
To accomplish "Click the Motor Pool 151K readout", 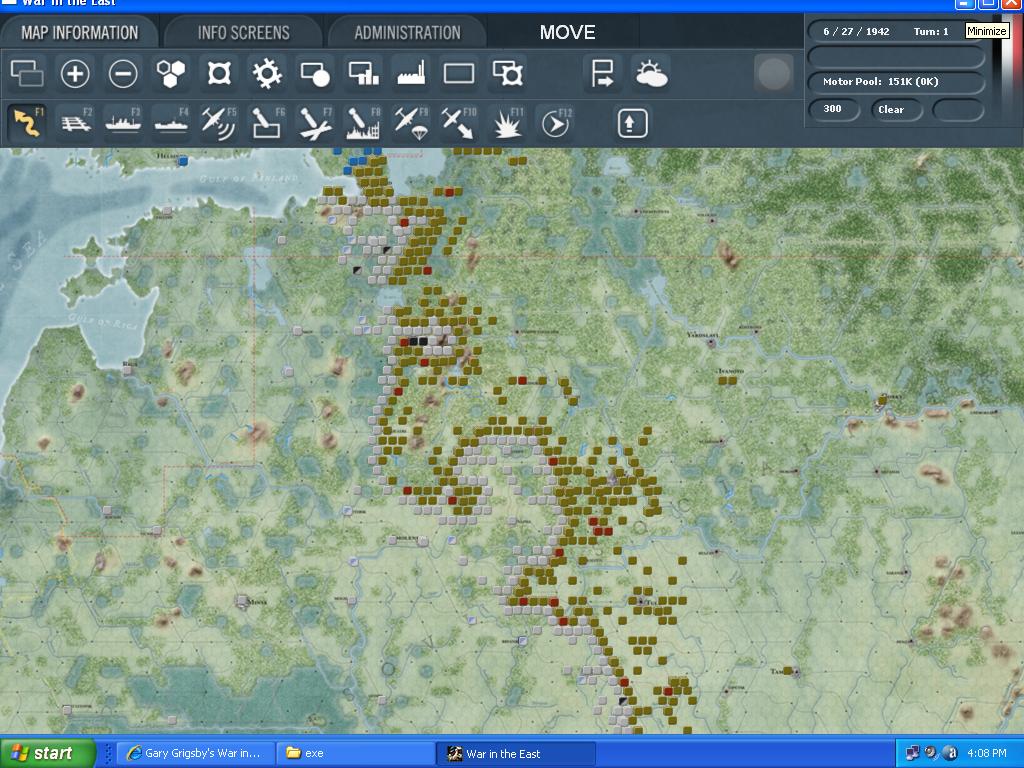I will [896, 82].
